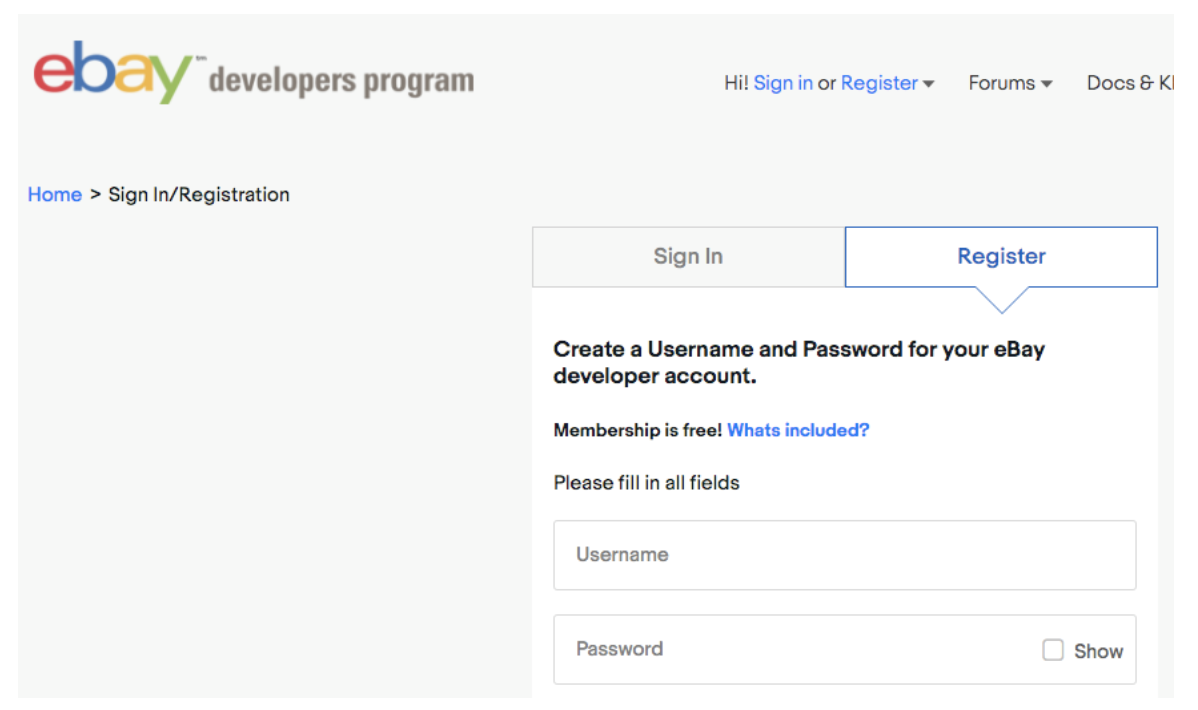Open the Docs menu in header
The width and height of the screenshot is (1198, 710).
(x=1128, y=83)
